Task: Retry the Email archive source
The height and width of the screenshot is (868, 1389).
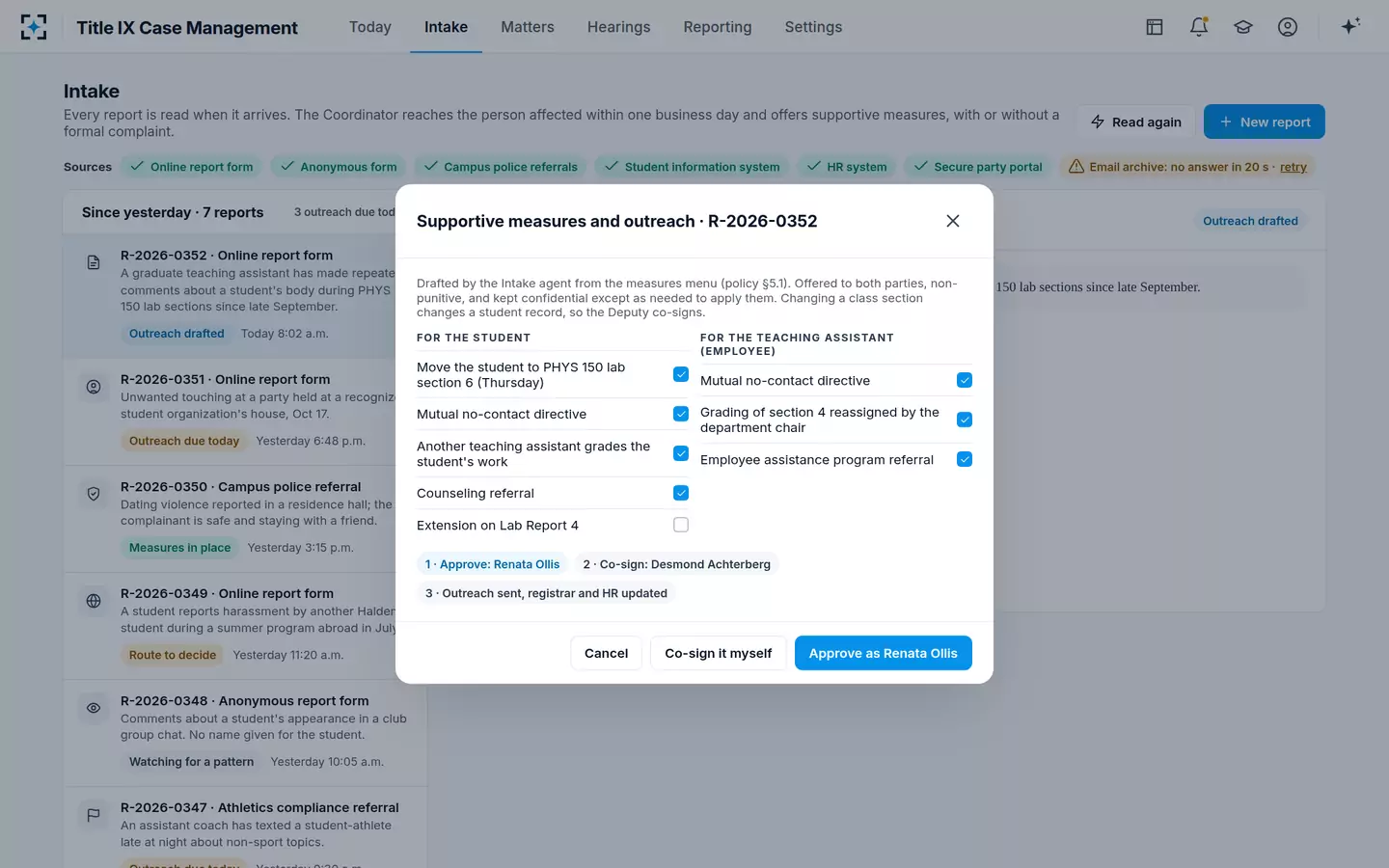Action: pos(1294,167)
